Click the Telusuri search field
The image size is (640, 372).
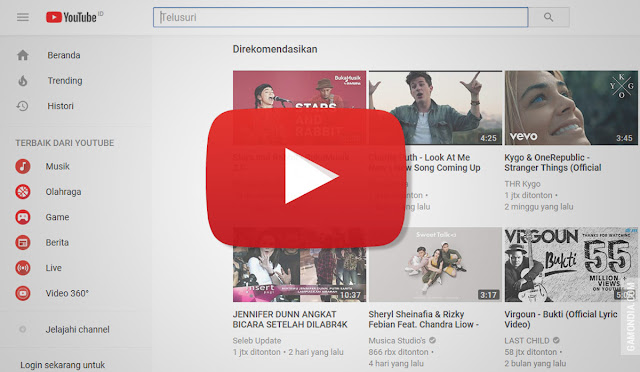coord(340,17)
